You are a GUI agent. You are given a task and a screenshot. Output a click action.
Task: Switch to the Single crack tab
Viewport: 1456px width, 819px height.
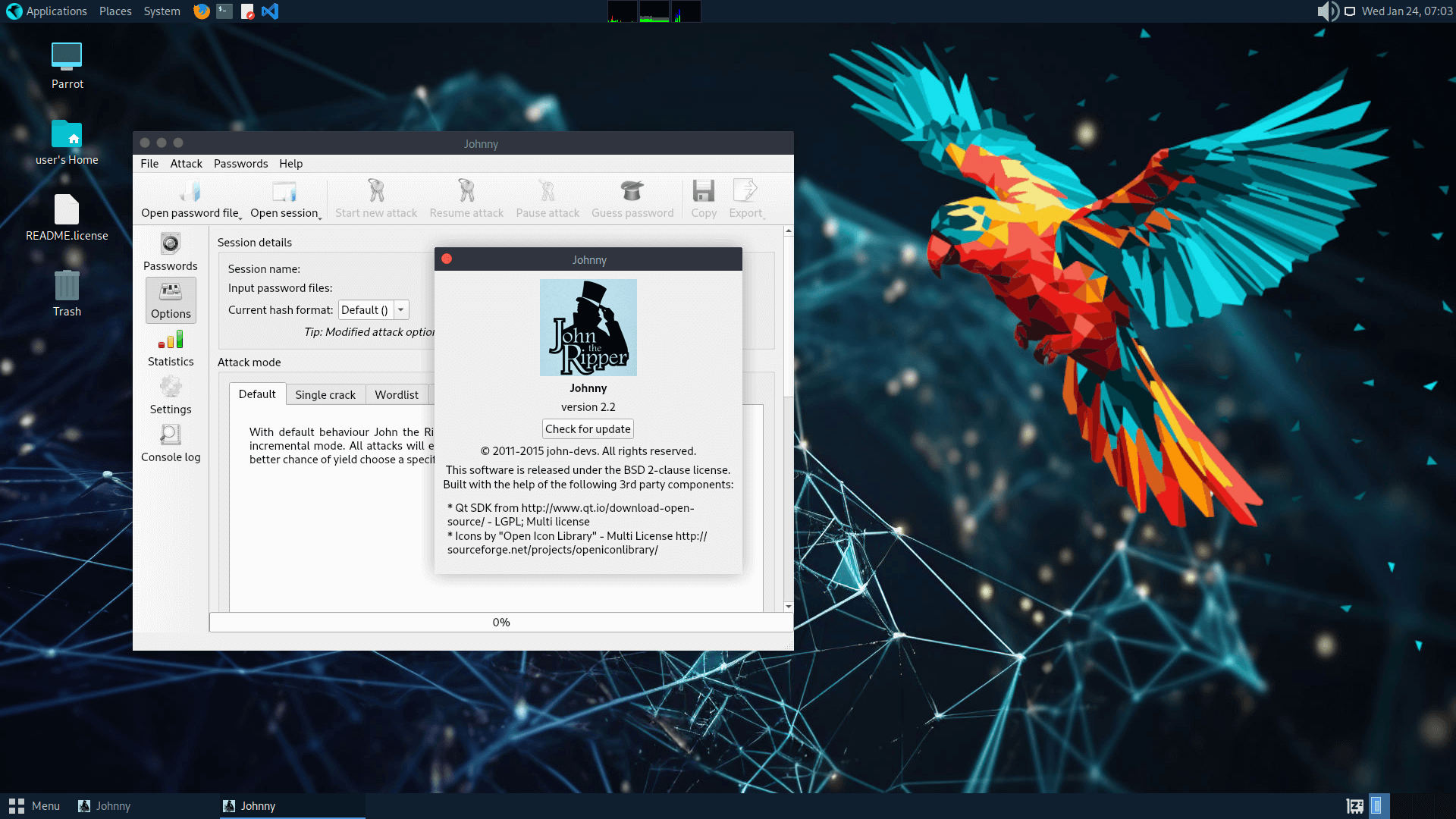tap(325, 394)
